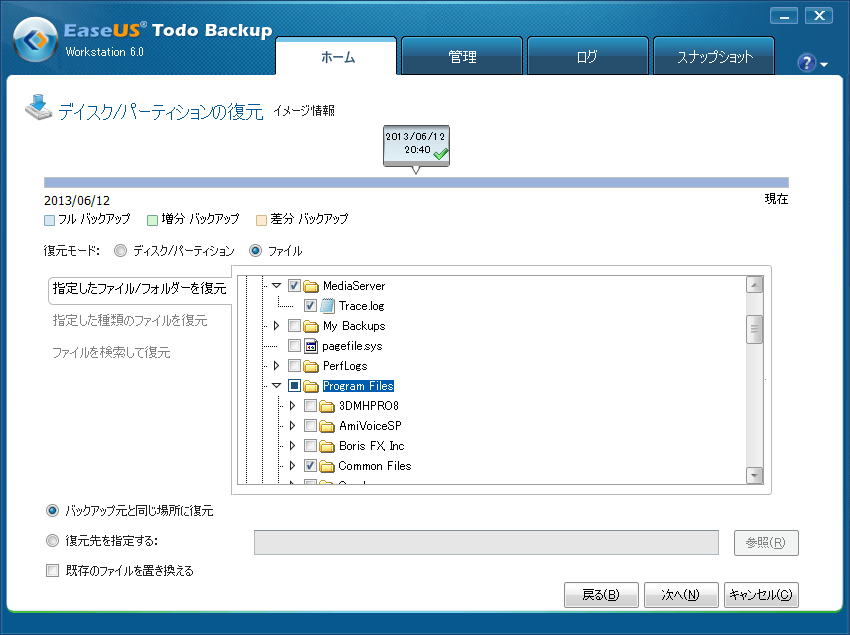Click the キャンセル(C) cancel button
The width and height of the screenshot is (850, 635).
[761, 595]
